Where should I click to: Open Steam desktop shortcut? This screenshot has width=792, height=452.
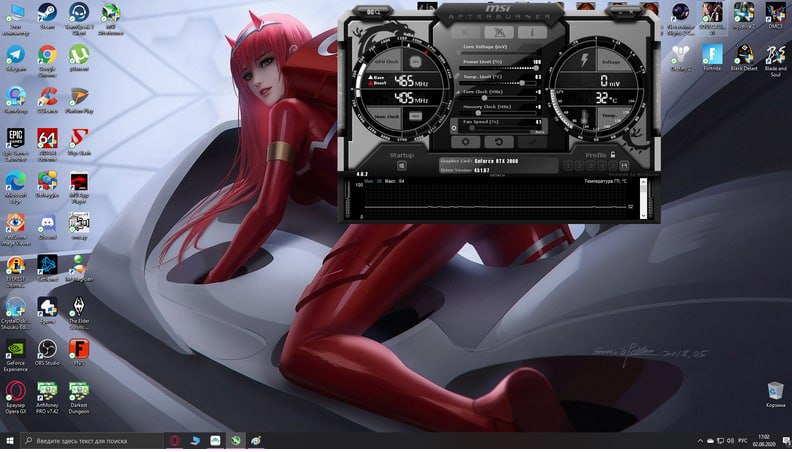point(47,17)
